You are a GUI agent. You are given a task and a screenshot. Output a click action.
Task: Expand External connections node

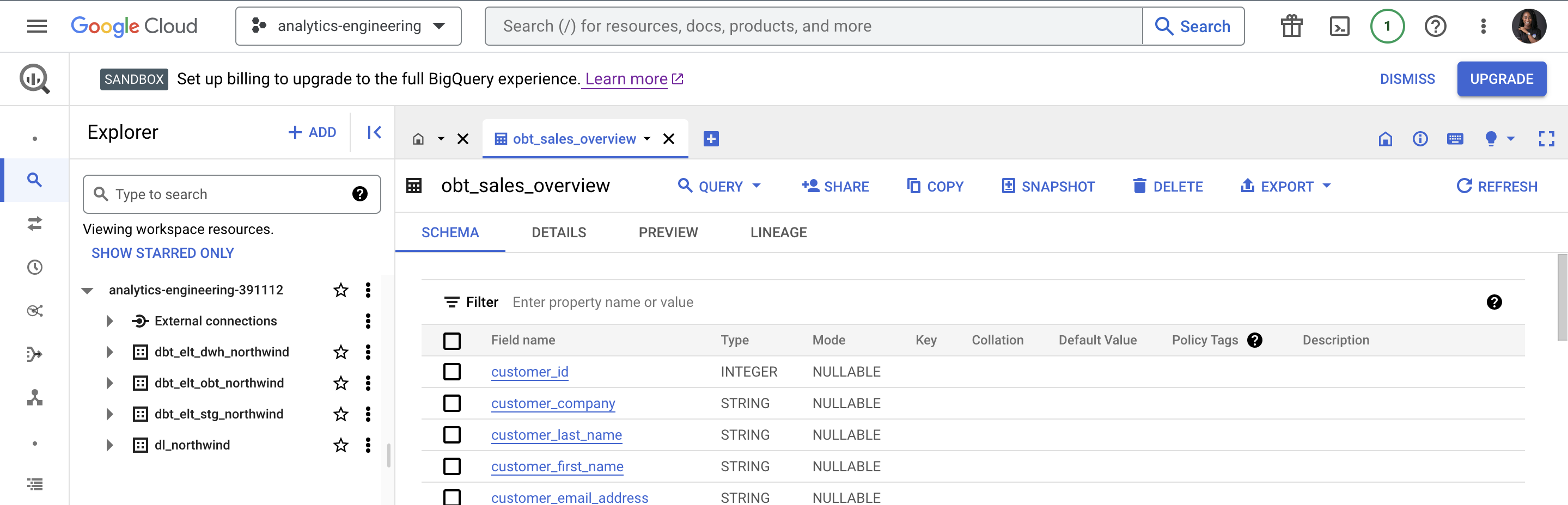pos(109,321)
